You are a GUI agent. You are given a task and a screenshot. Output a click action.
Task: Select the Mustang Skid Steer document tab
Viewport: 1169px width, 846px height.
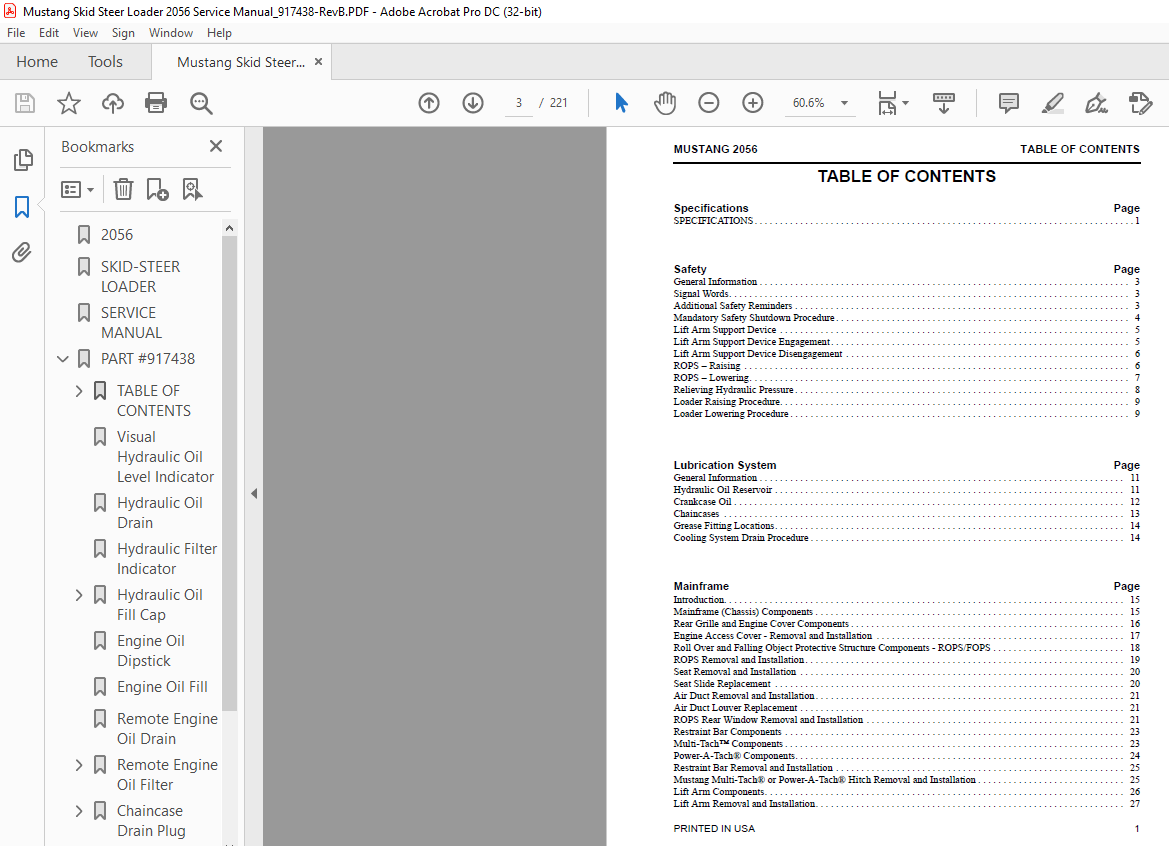(241, 63)
